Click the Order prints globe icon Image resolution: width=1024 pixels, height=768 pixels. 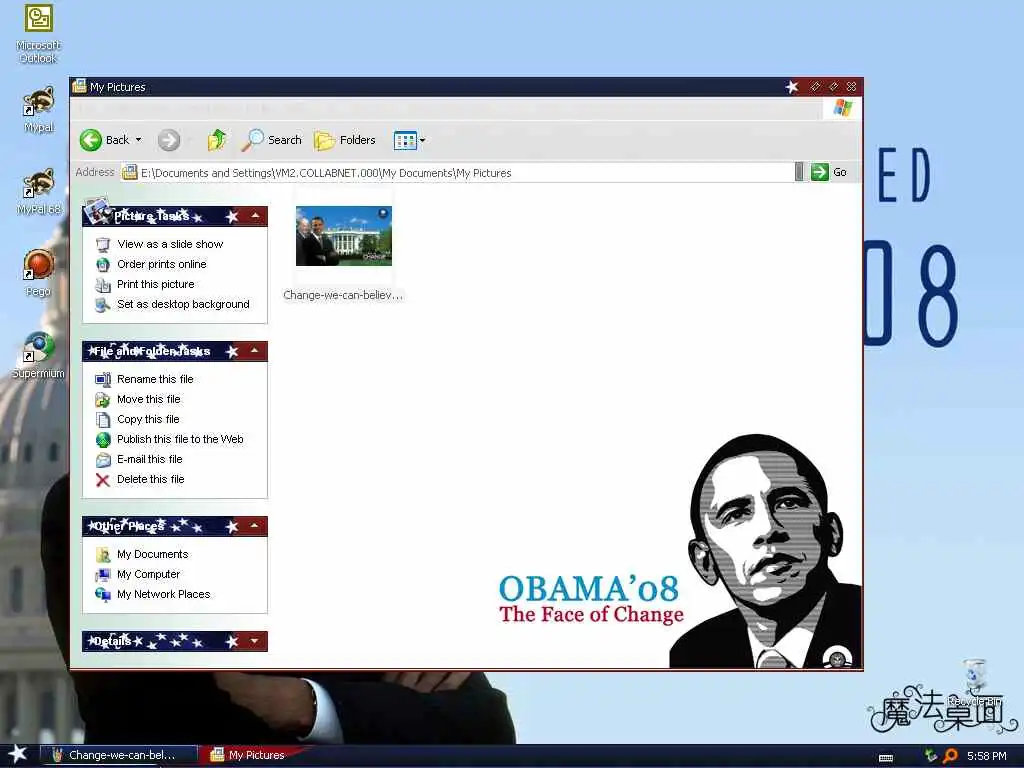(x=103, y=264)
